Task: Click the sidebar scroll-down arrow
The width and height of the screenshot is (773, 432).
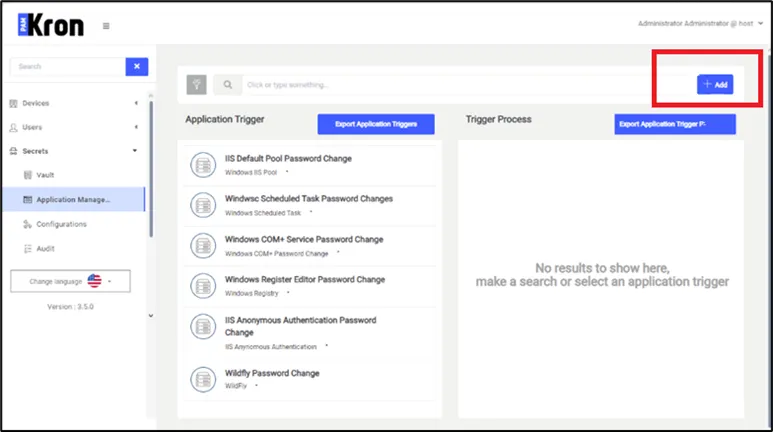Action: tap(151, 316)
